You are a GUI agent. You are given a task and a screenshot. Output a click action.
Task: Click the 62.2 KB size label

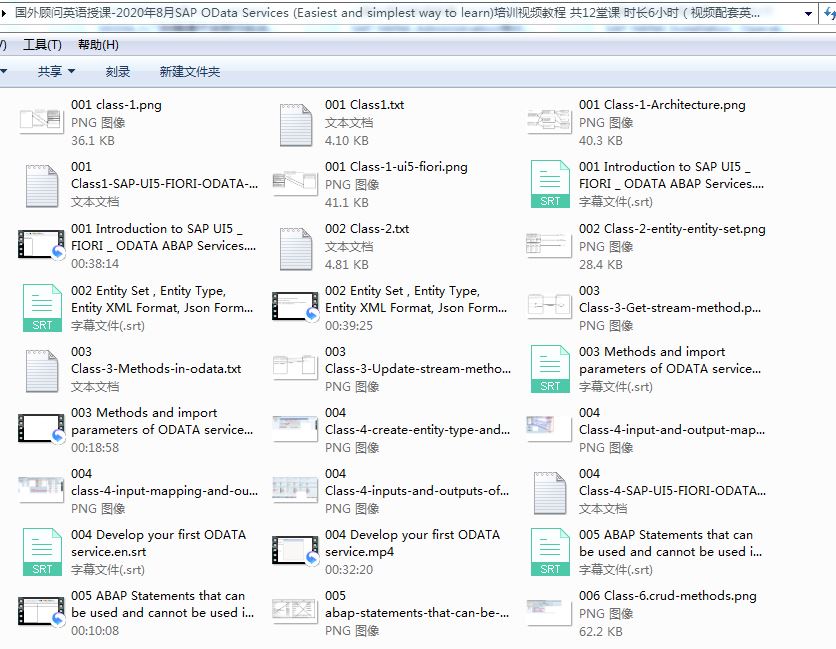pyautogui.click(x=601, y=632)
